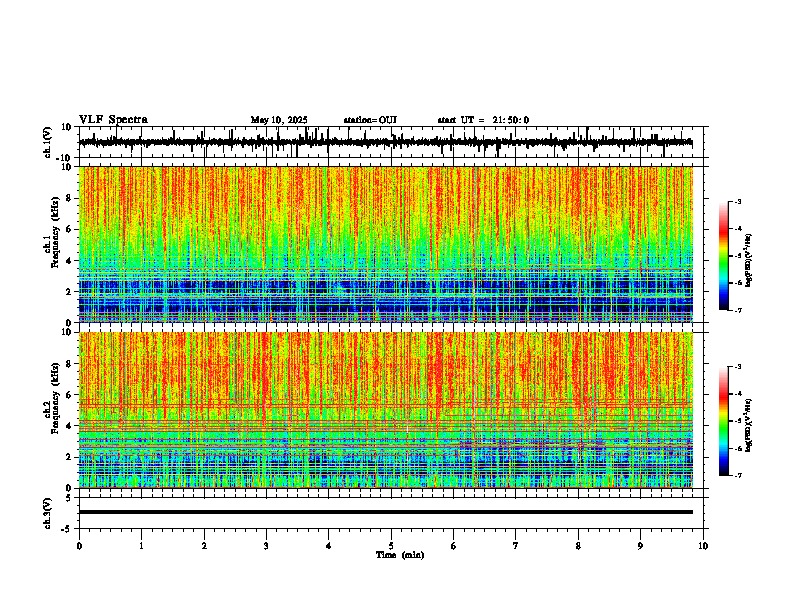Click the 8 kHz tick on ch.2 frequency axis
Screen dimensions: 792x612
[x=69, y=364]
